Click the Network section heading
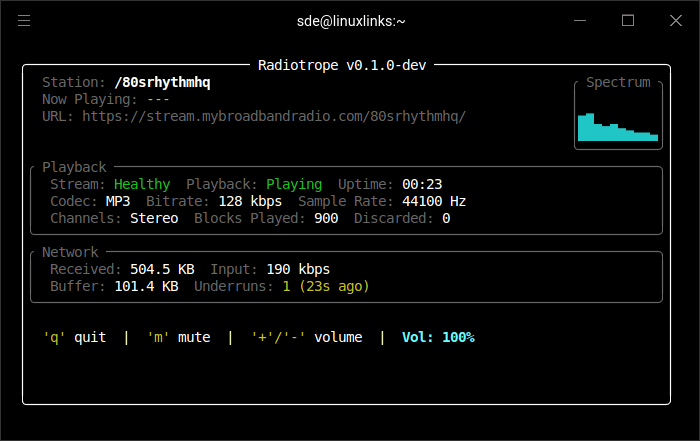 coord(70,252)
